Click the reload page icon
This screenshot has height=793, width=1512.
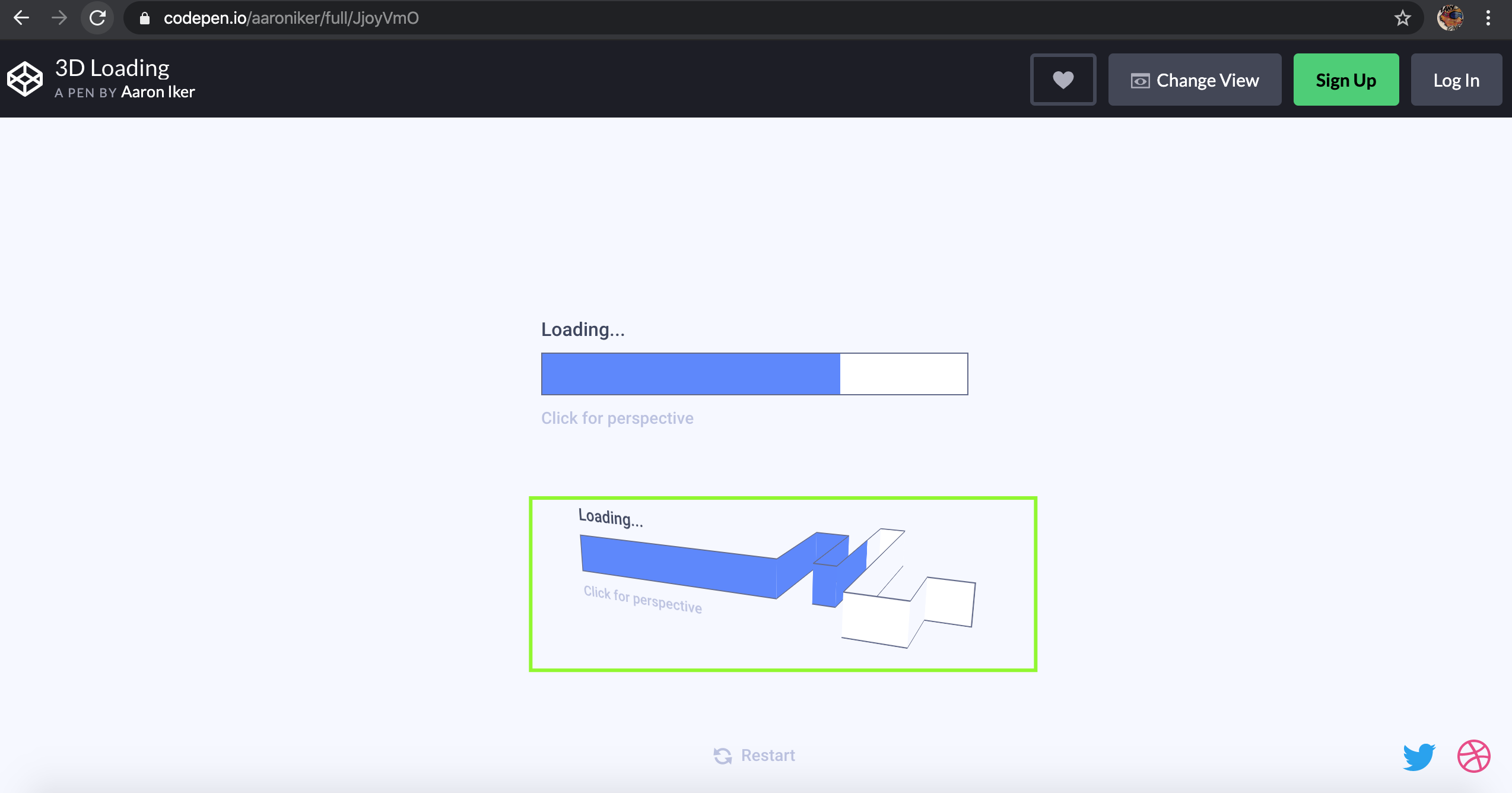[x=97, y=18]
